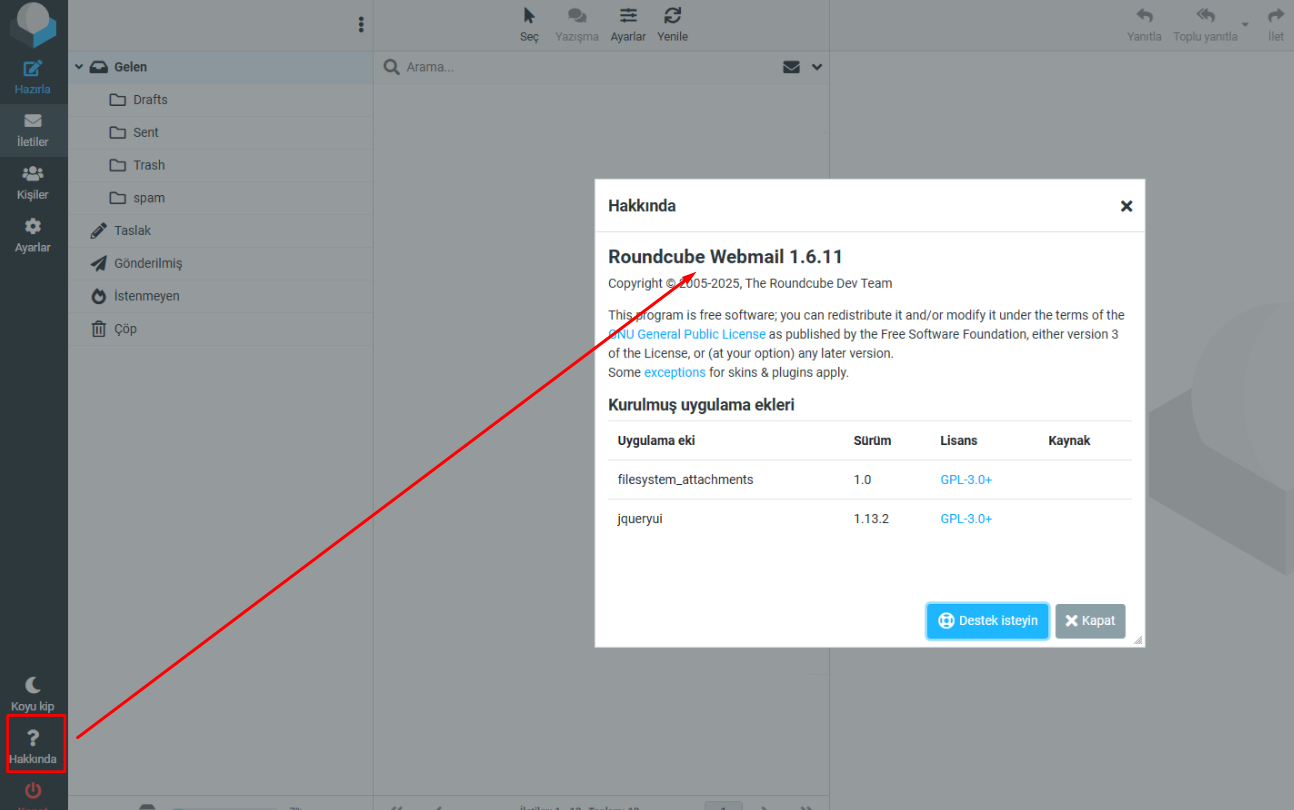Screen dimensions: 1294x810
Task: Click the Seç selection tool
Action: 529,25
